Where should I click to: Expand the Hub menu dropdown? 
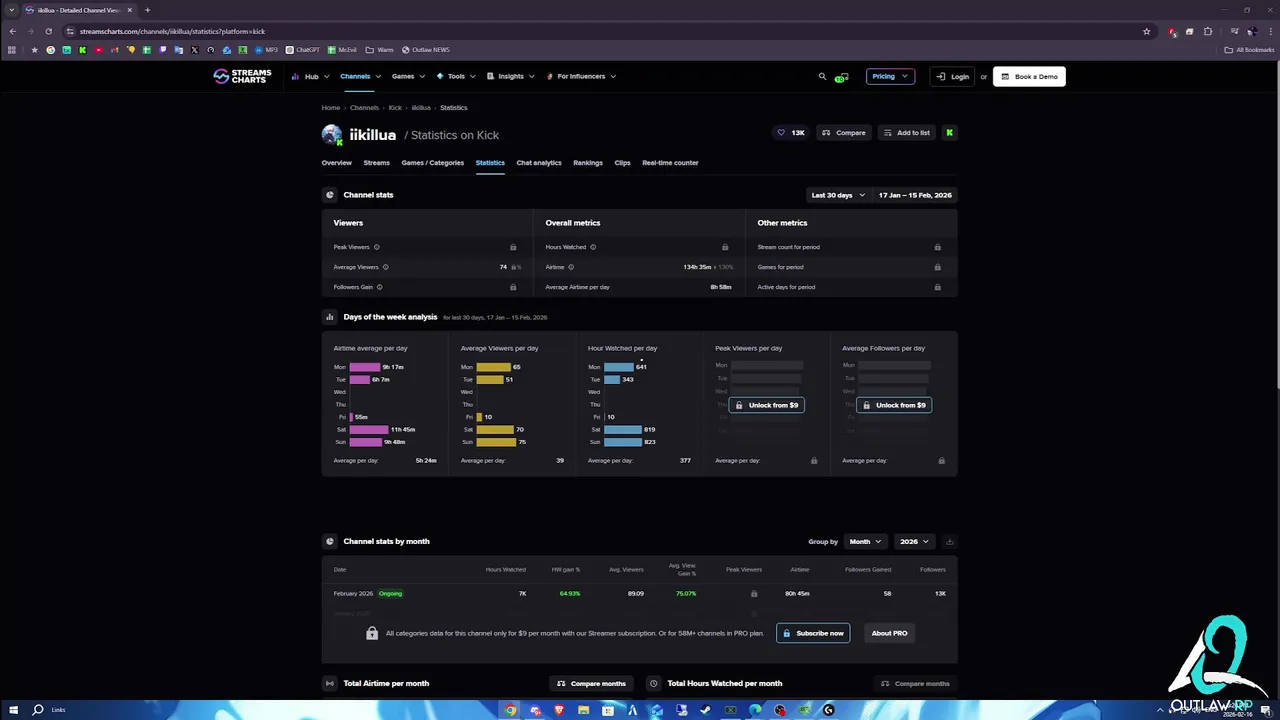(310, 76)
